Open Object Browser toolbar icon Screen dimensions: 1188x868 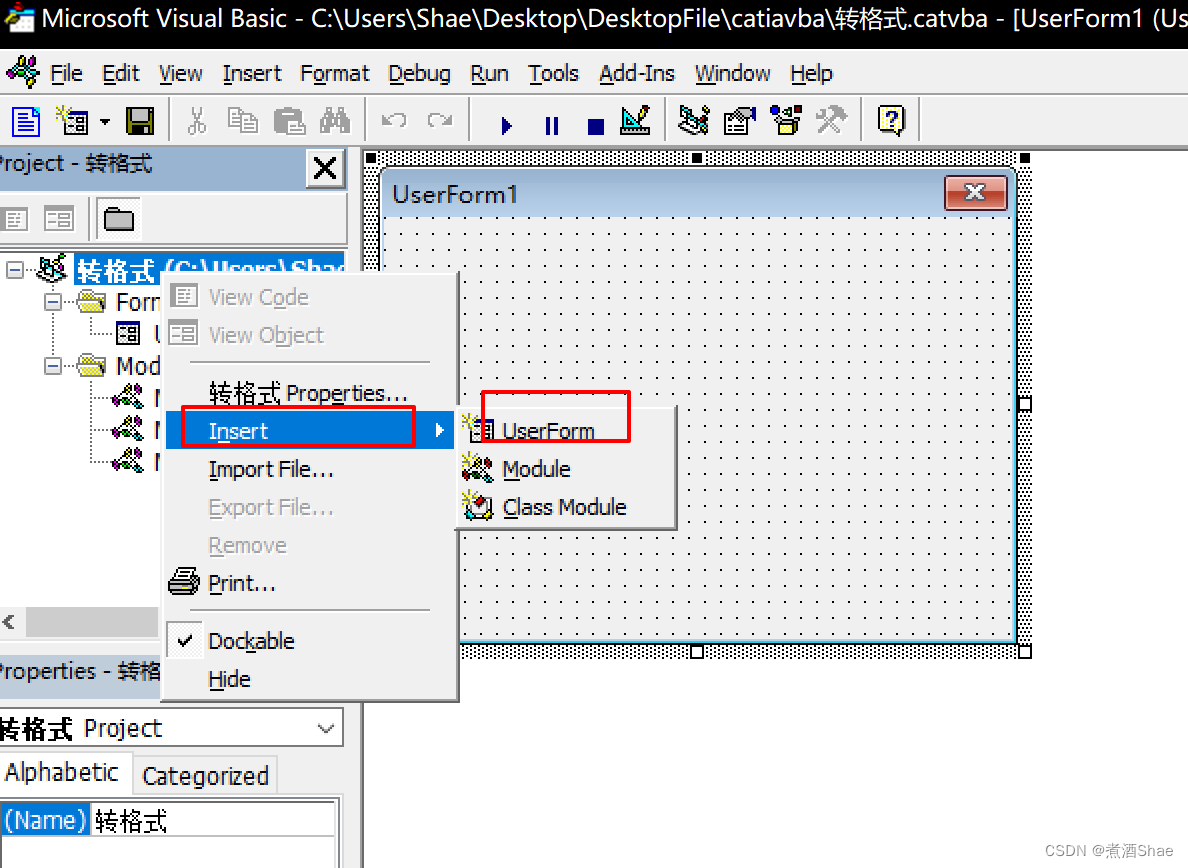[x=786, y=121]
